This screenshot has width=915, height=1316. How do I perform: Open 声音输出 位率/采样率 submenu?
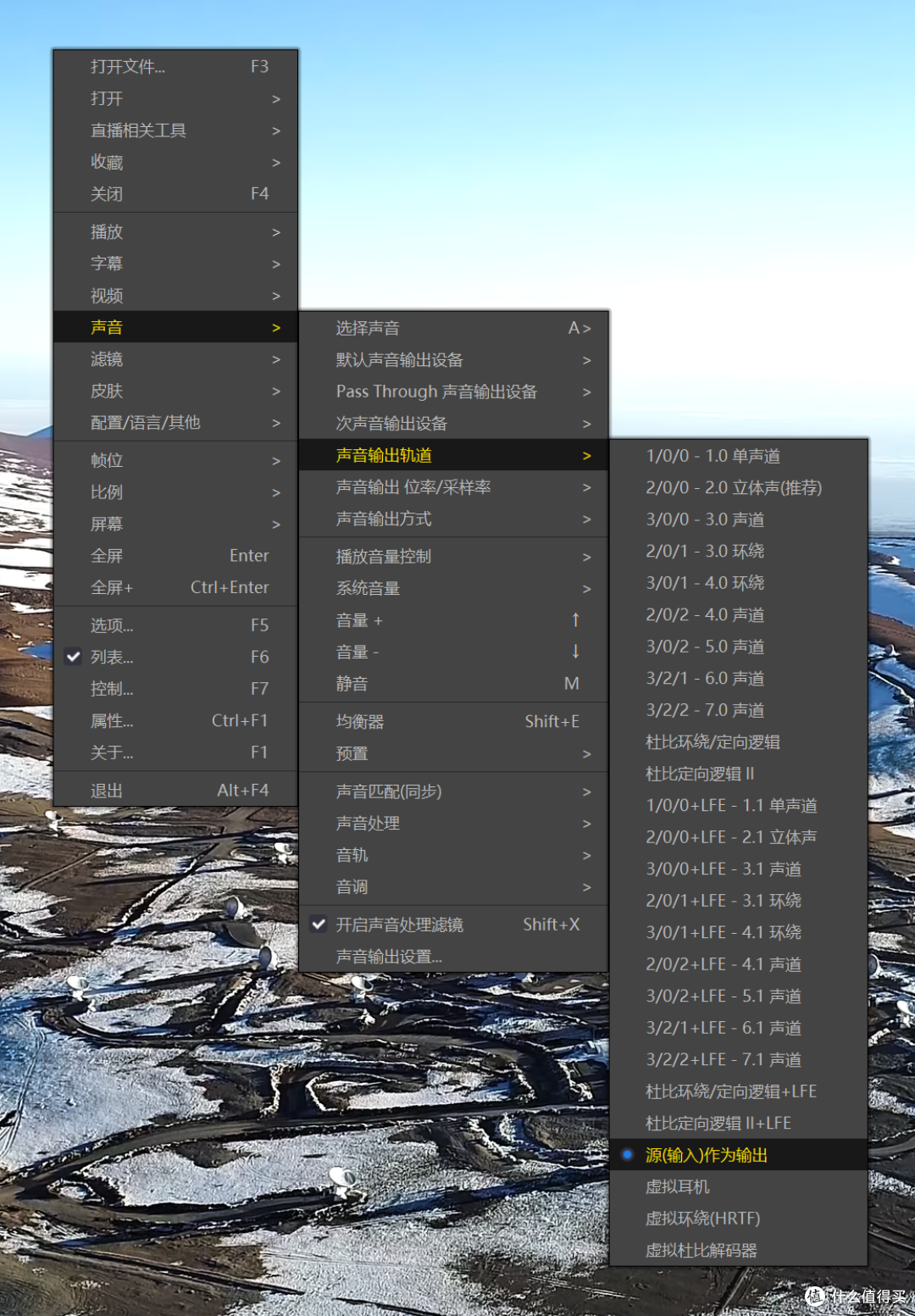point(453,487)
